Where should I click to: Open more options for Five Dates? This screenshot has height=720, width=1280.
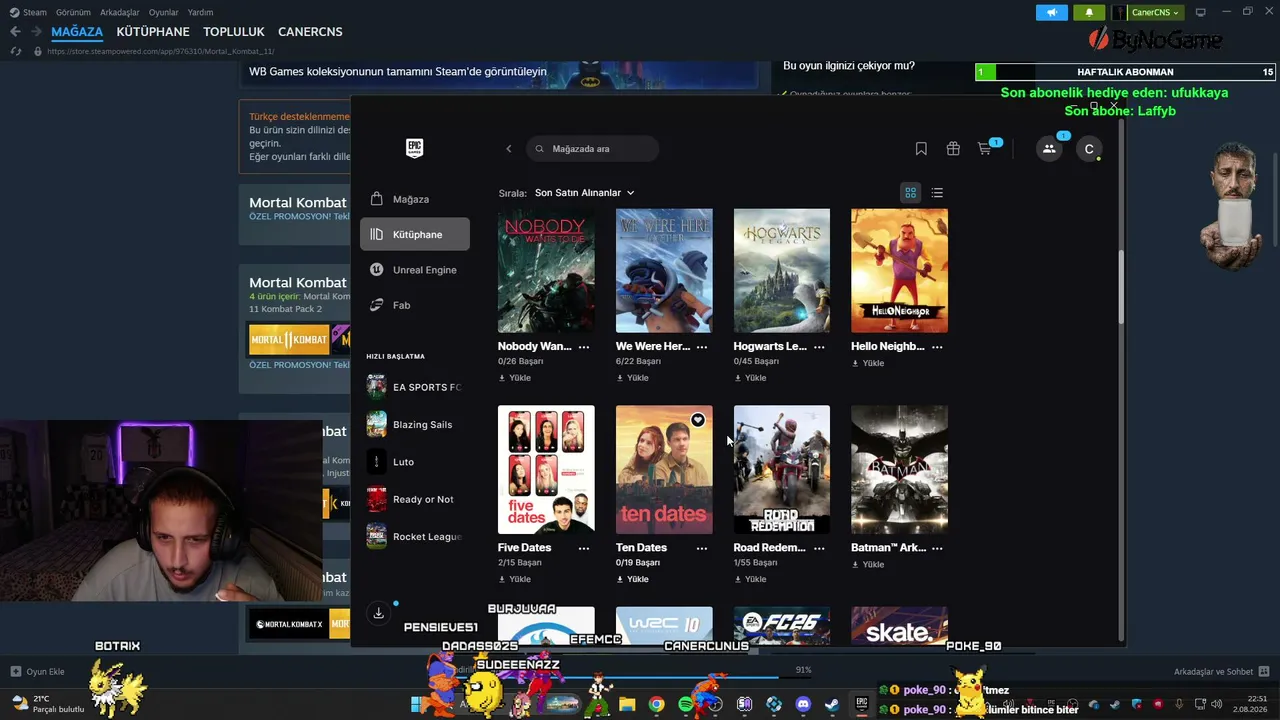point(584,548)
